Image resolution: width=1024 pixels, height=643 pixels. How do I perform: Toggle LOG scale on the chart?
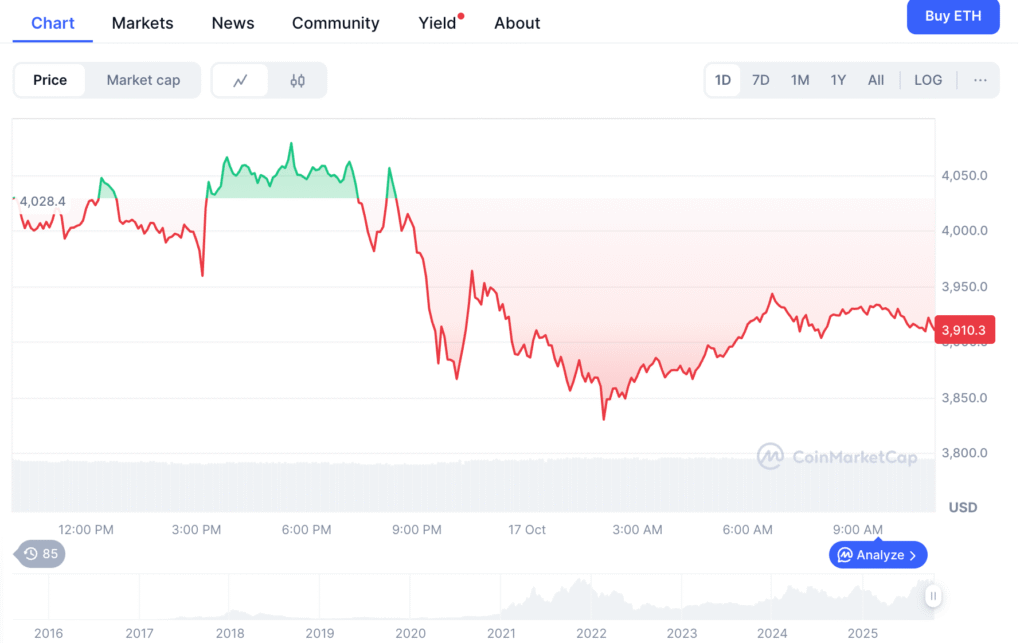tap(928, 80)
